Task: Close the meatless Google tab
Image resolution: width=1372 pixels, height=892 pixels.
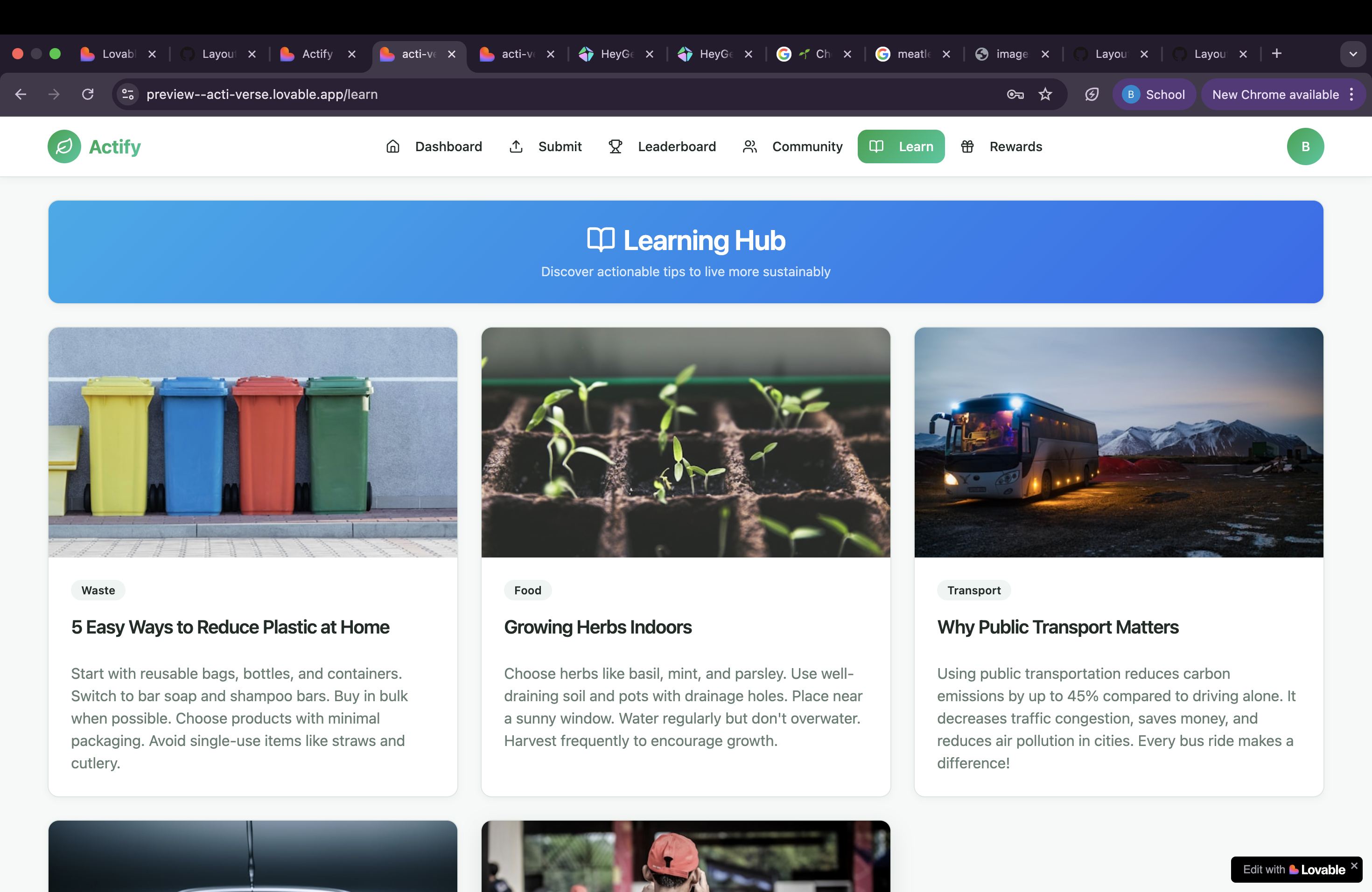Action: pos(946,54)
